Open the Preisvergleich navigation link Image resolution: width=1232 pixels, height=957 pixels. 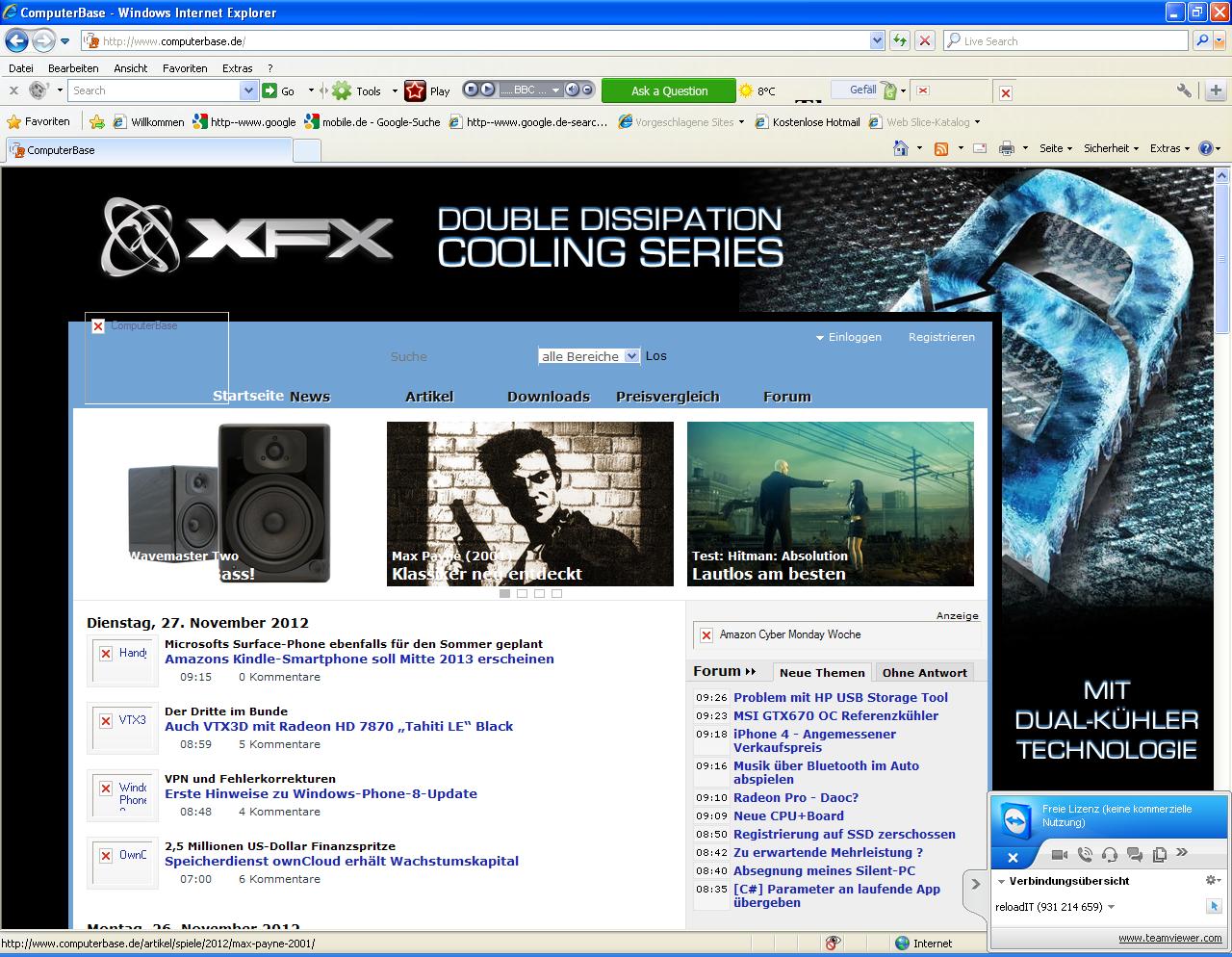pos(667,397)
